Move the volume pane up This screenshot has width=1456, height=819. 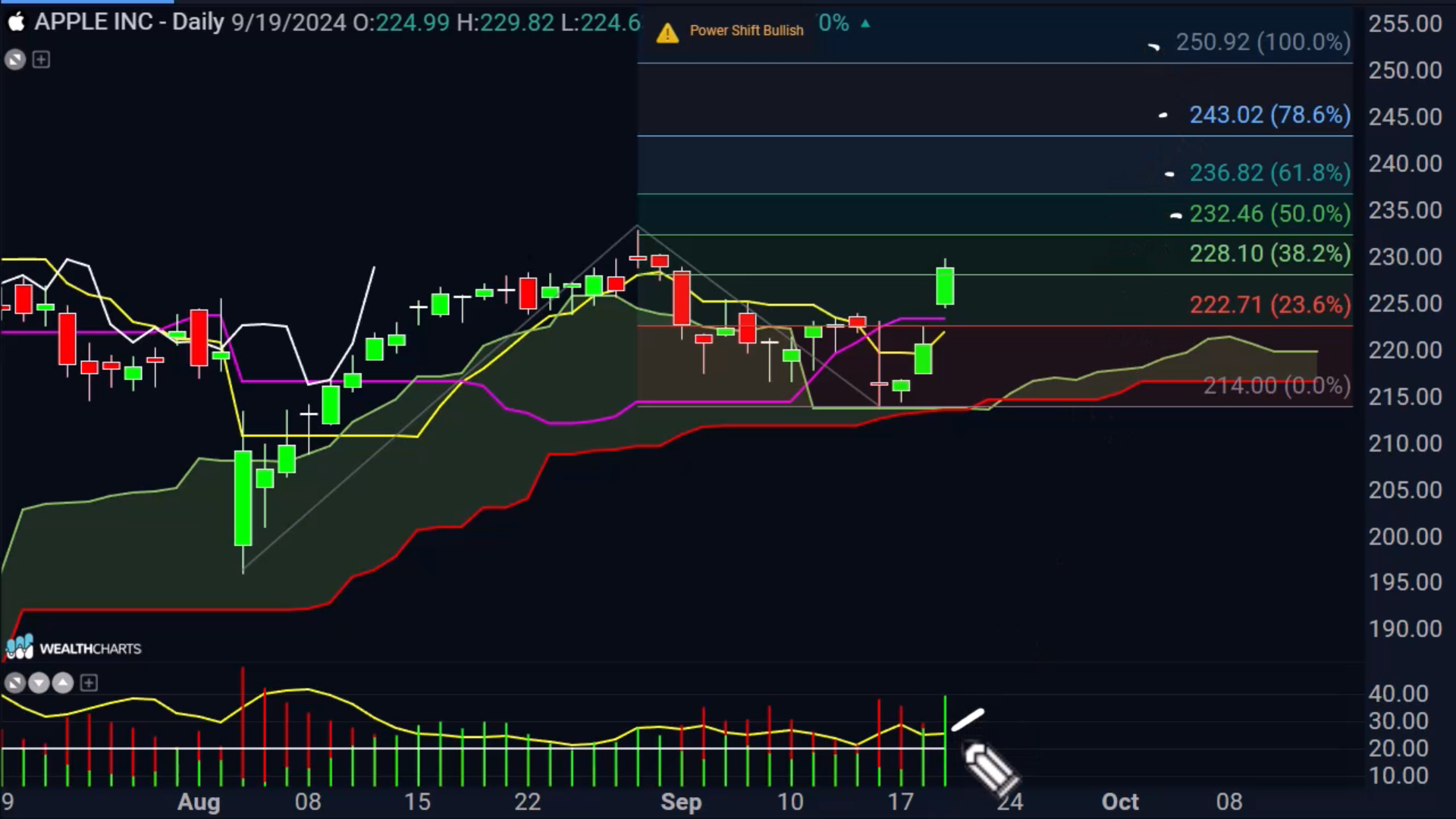[x=63, y=683]
